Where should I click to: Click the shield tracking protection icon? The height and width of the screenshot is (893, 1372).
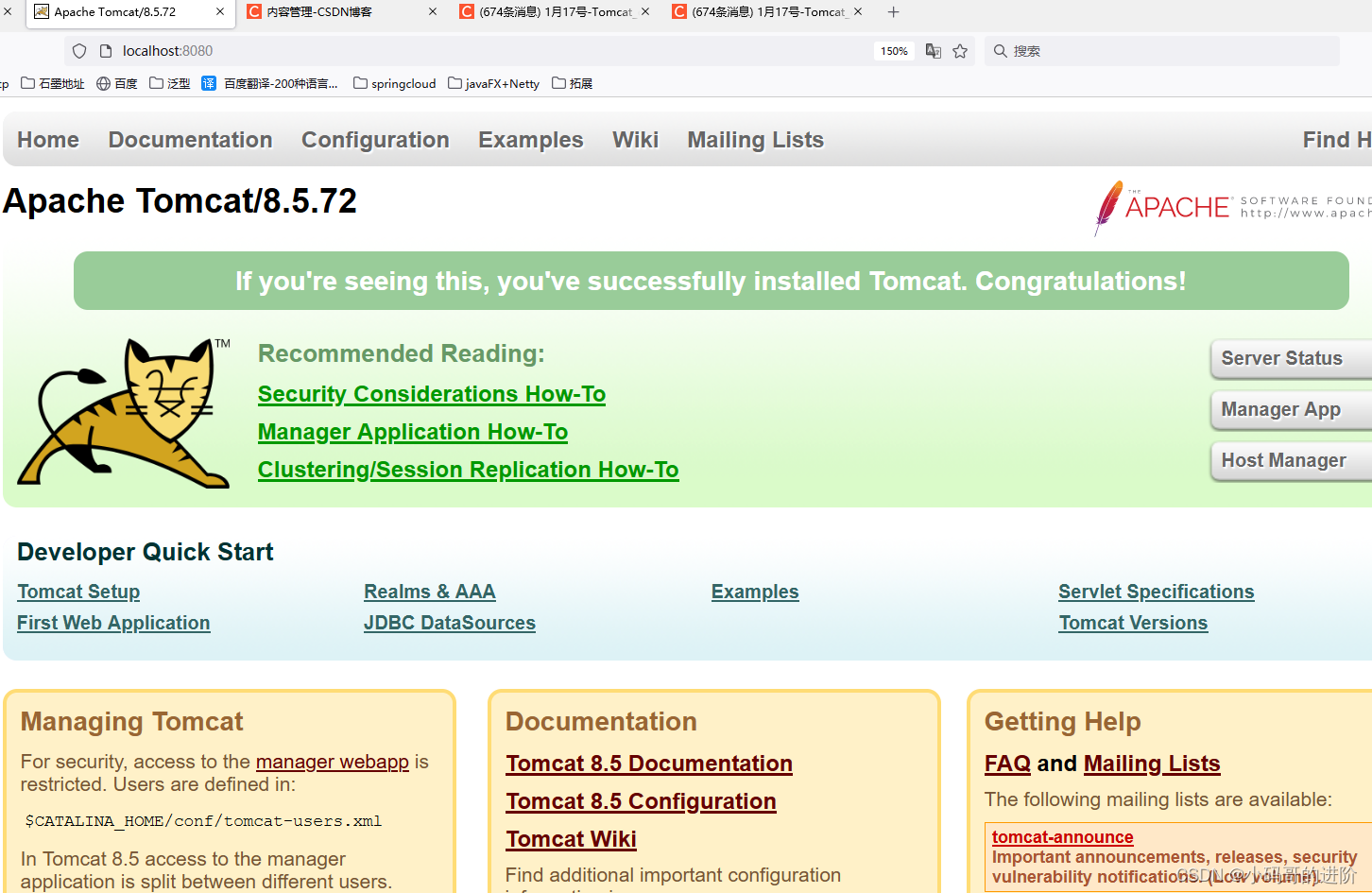(x=79, y=51)
